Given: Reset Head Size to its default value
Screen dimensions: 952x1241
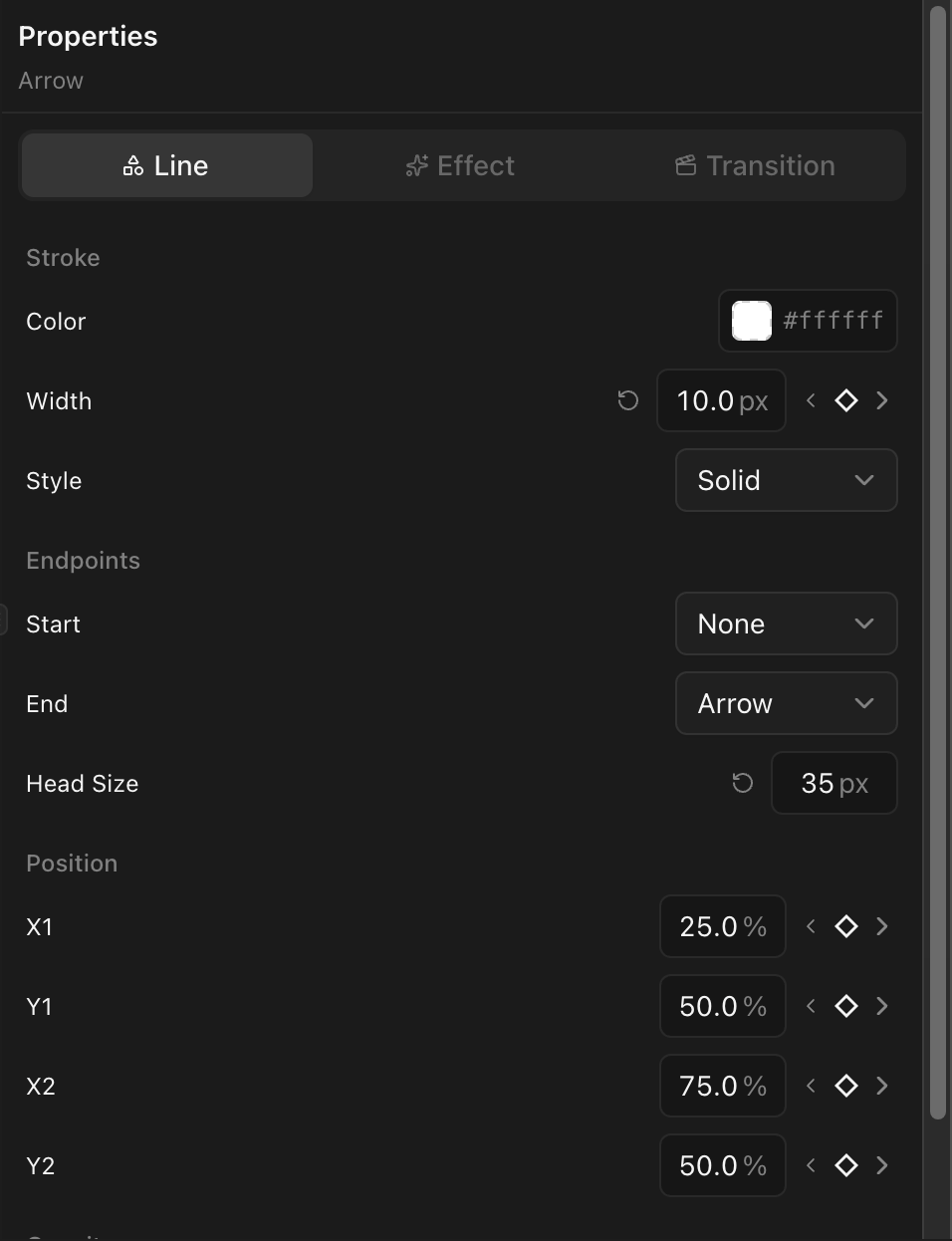Looking at the screenshot, I should (x=742, y=783).
